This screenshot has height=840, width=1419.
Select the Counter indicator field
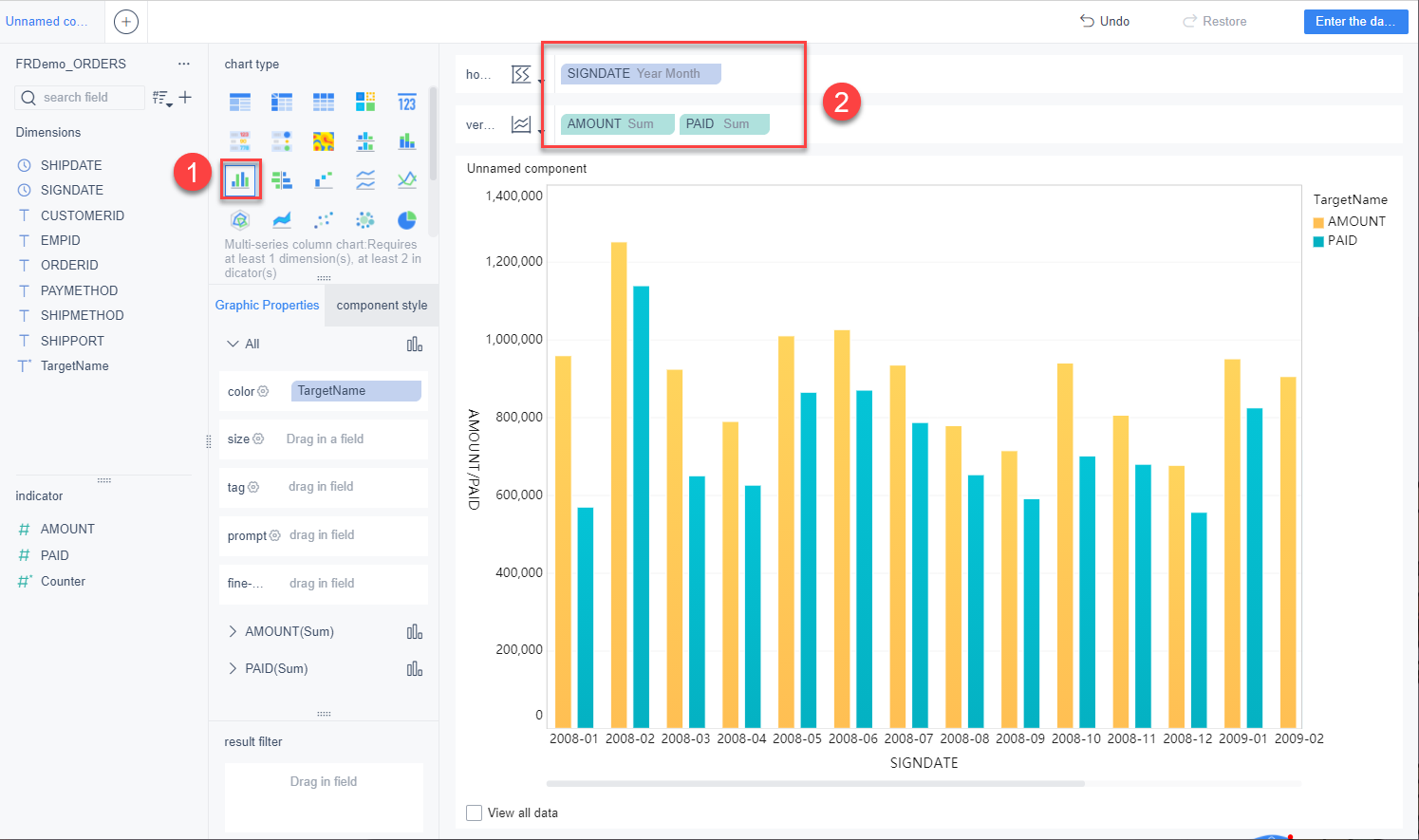pos(63,582)
